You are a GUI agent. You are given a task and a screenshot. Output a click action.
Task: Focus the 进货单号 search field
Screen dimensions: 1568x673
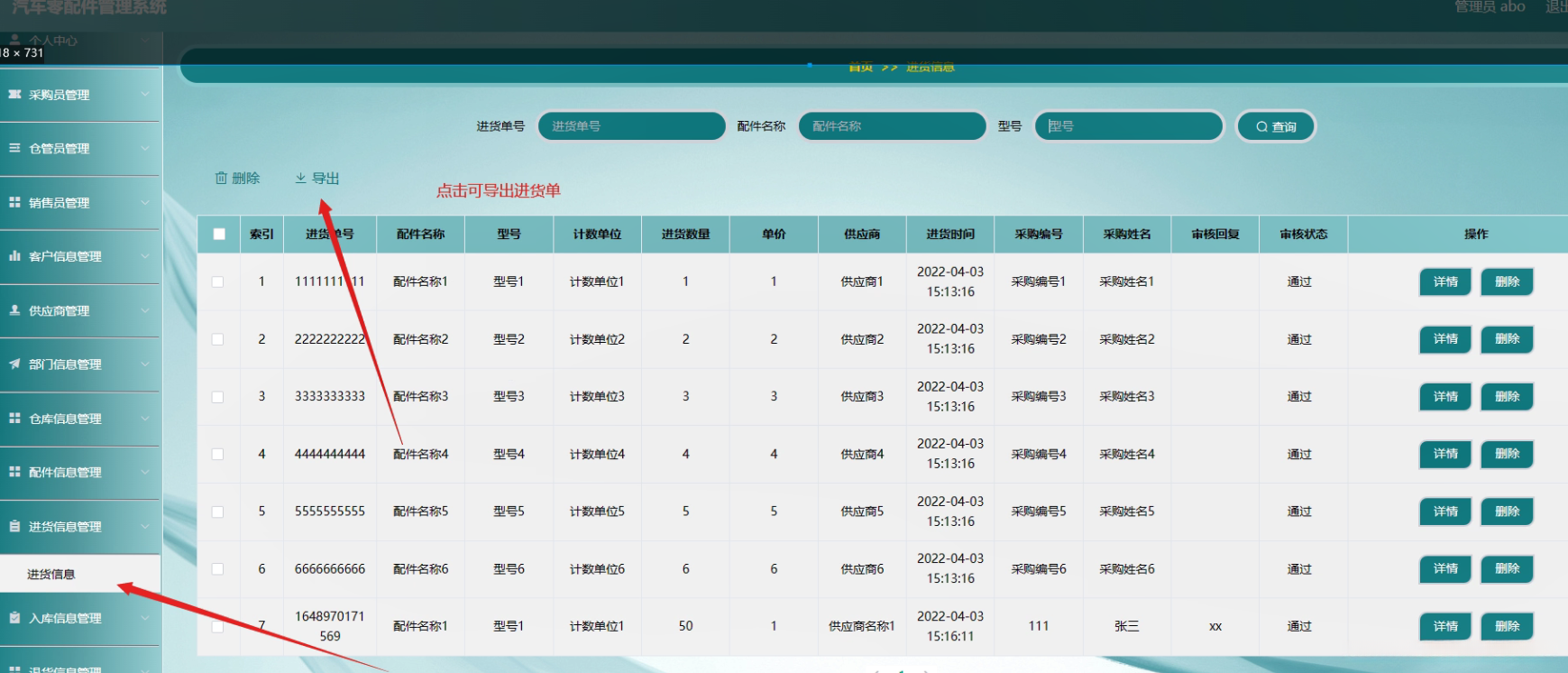pyautogui.click(x=632, y=126)
